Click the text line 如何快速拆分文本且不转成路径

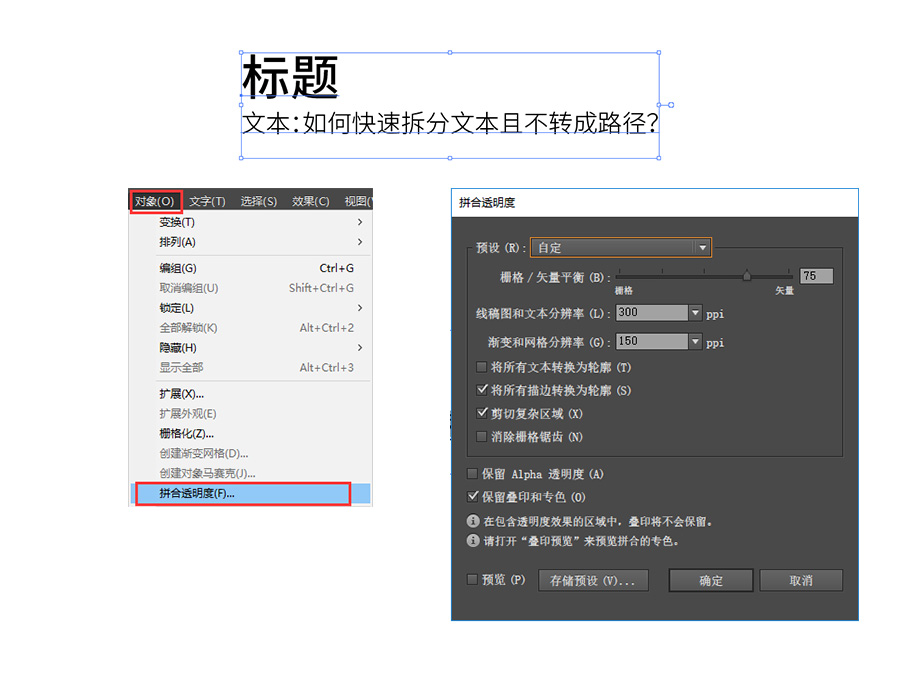pyautogui.click(x=480, y=123)
